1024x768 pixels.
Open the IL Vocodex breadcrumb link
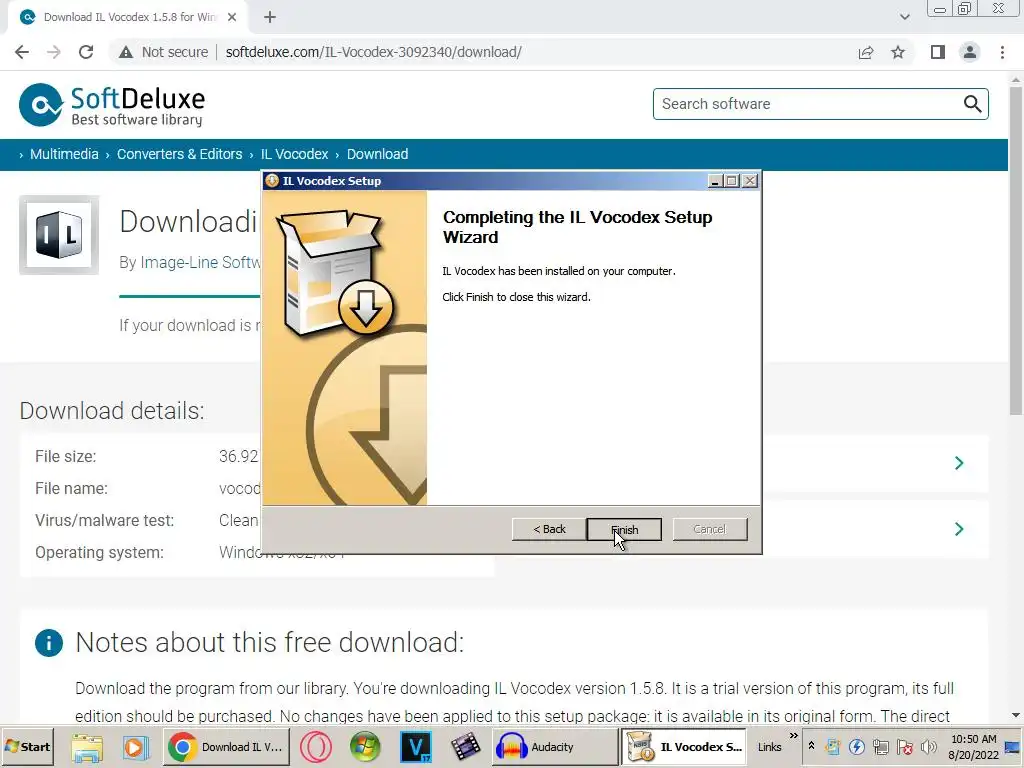tap(295, 155)
